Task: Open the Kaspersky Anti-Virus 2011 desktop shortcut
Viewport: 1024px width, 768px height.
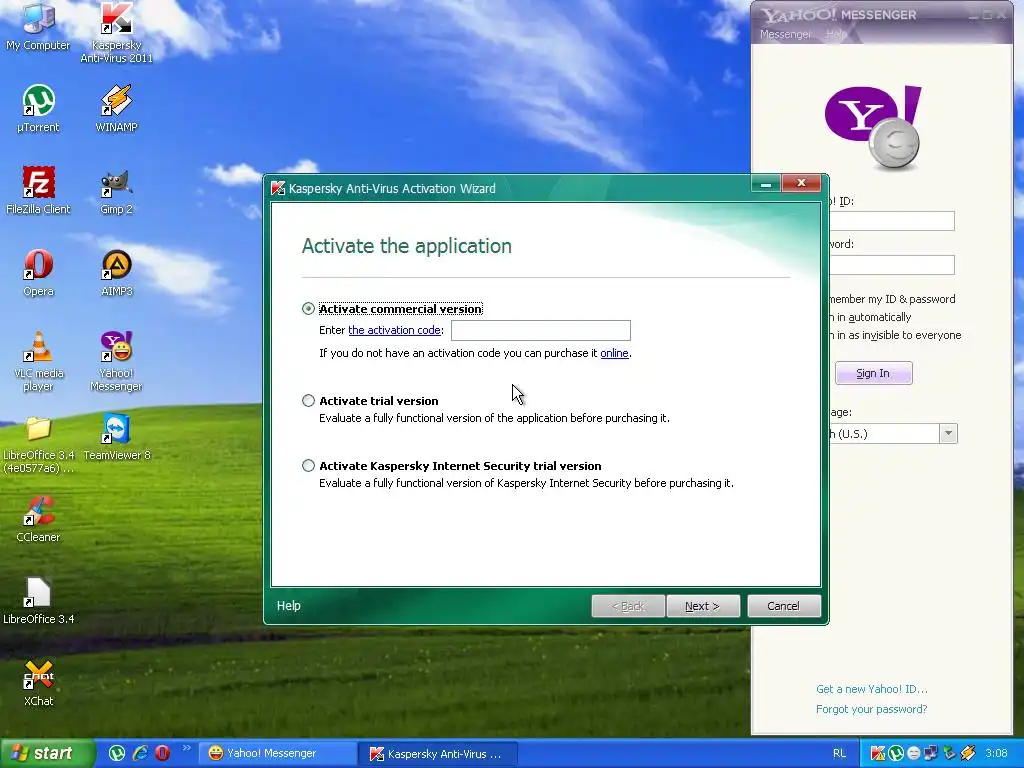Action: click(116, 31)
